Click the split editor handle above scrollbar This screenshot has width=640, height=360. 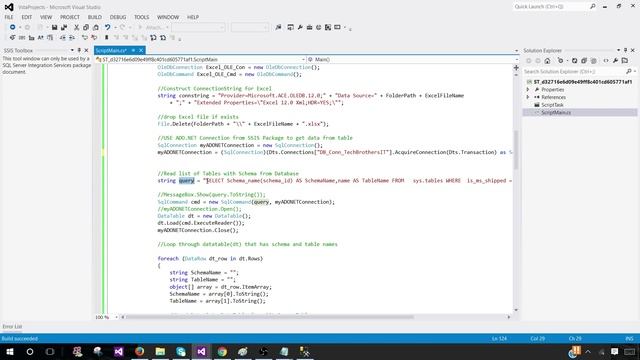516,67
